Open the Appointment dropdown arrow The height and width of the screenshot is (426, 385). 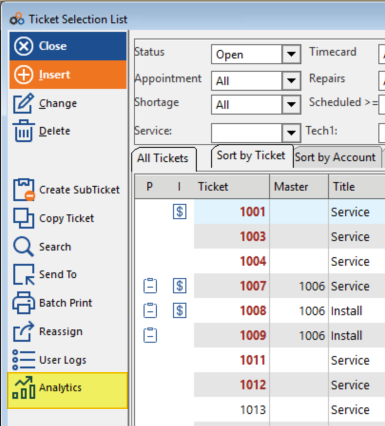[291, 81]
